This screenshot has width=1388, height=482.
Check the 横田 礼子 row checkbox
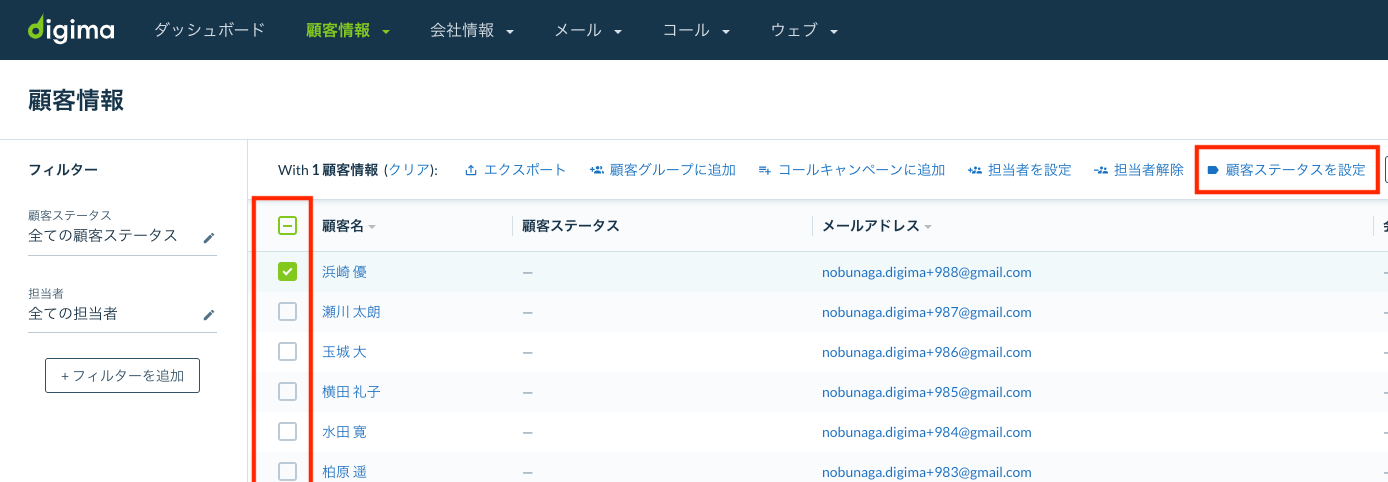tap(287, 391)
